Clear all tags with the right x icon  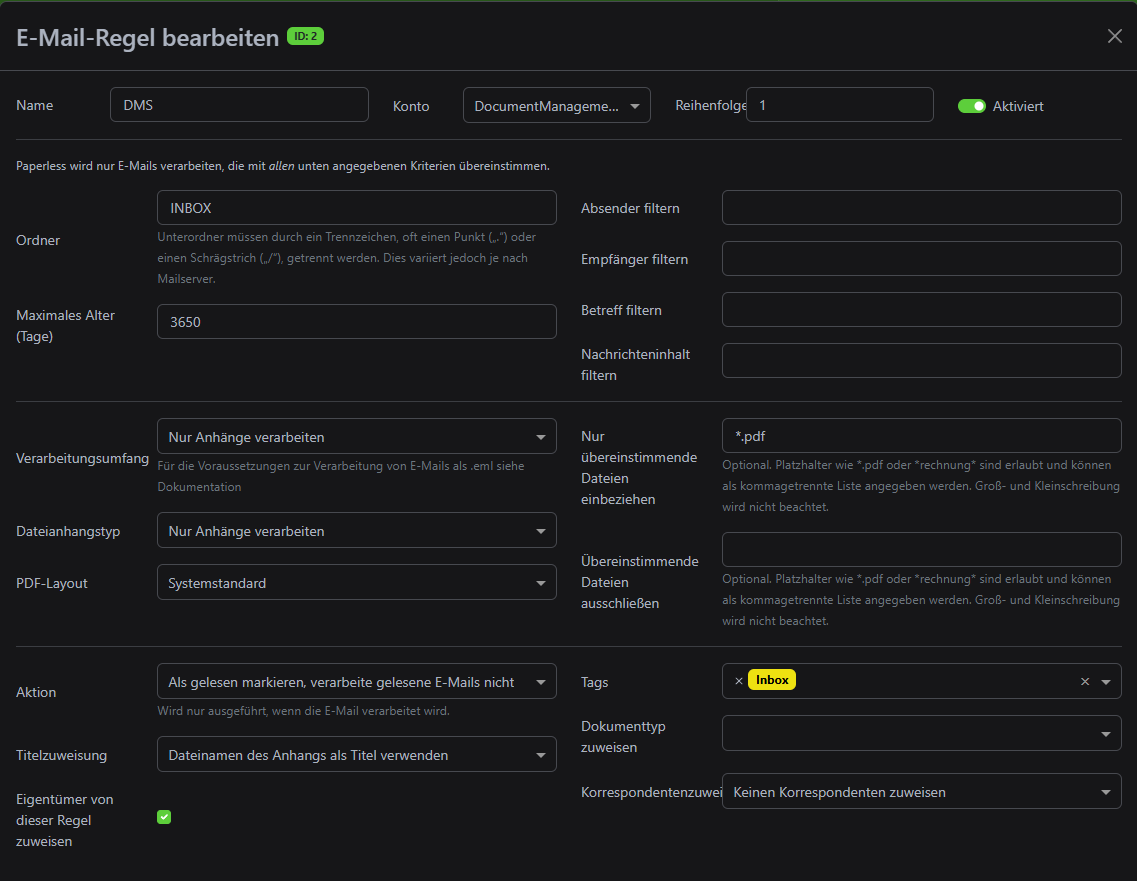(1085, 682)
